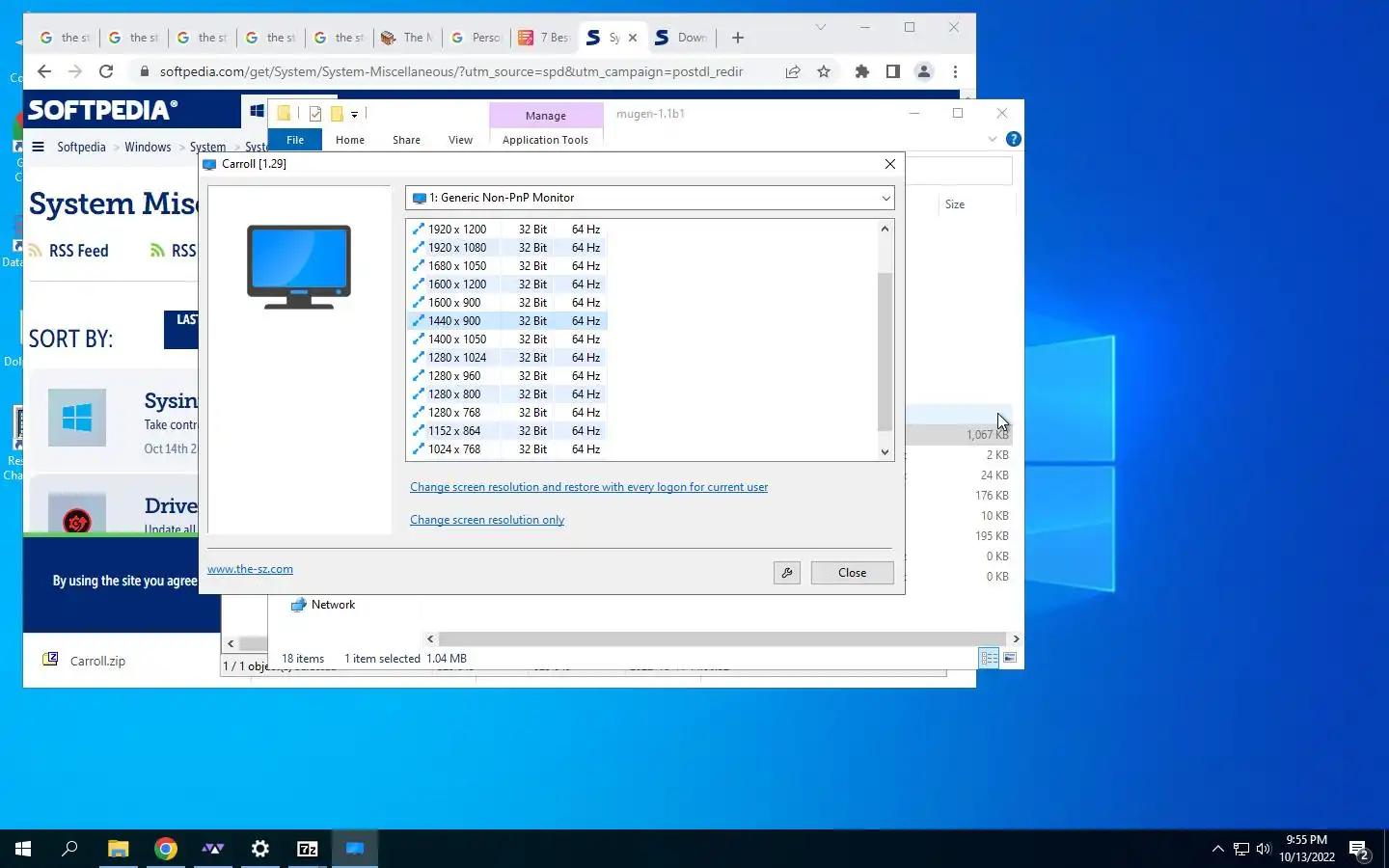Switch to the 'Down' Softpedia tab

tap(681, 38)
